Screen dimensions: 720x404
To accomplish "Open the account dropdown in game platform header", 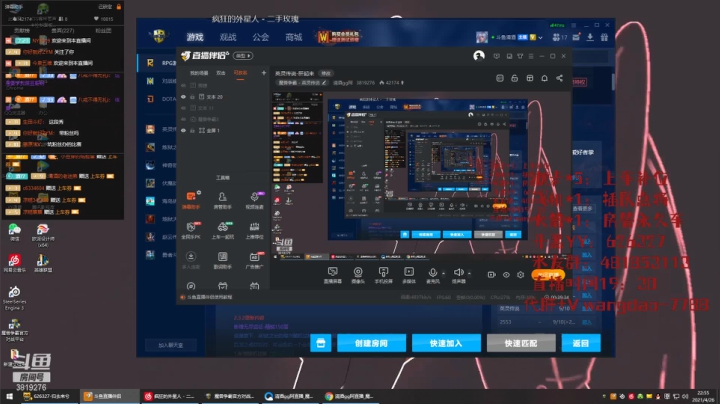I will 540,37.
